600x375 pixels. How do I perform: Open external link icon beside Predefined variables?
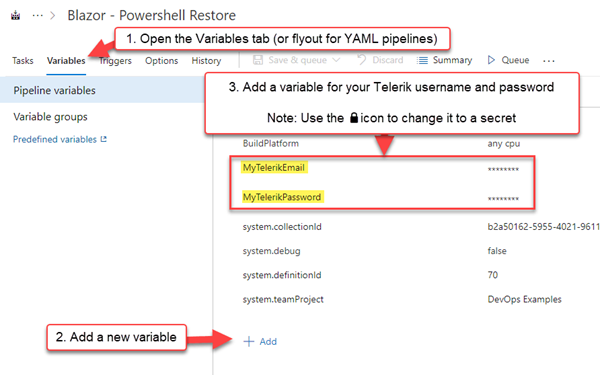point(103,139)
